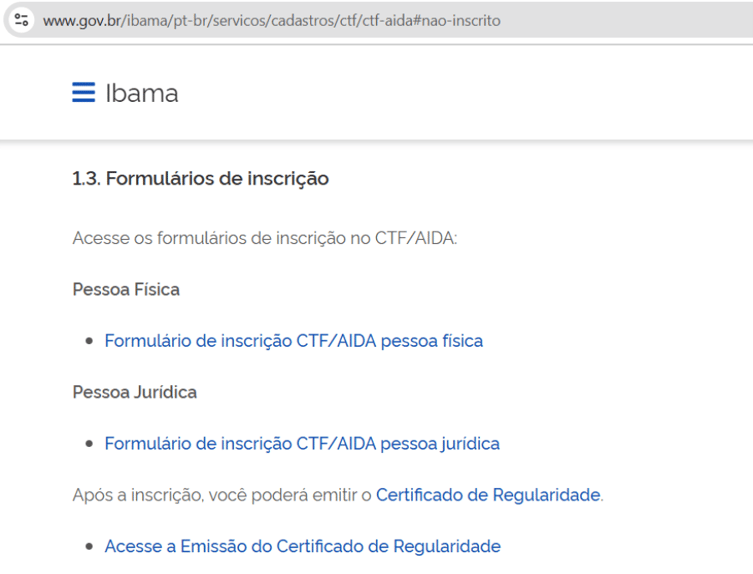
Task: Click the heading 1.3. Formulários de inscrição
Action: [x=200, y=179]
